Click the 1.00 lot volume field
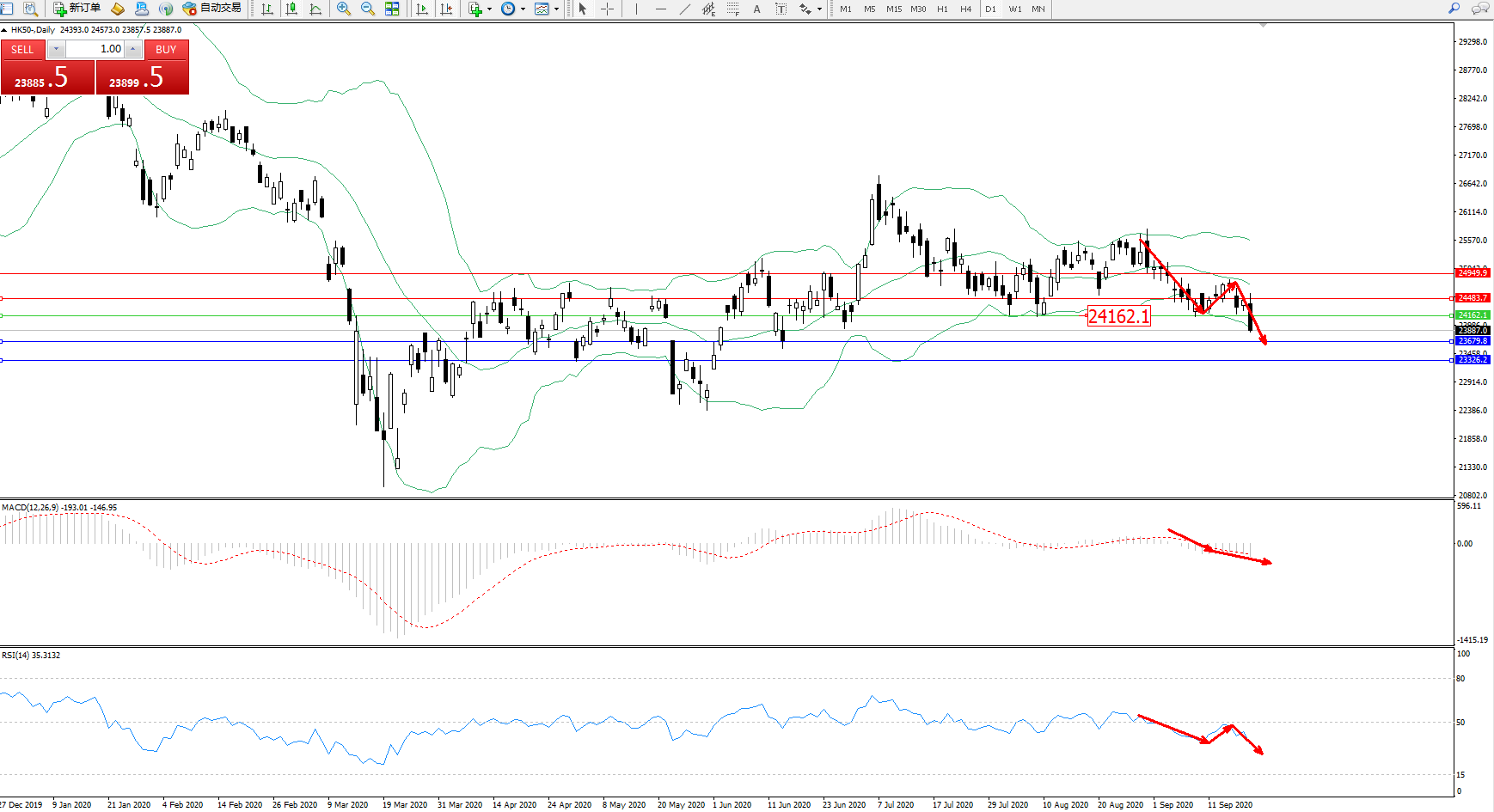The height and width of the screenshot is (812, 1494). pos(95,49)
